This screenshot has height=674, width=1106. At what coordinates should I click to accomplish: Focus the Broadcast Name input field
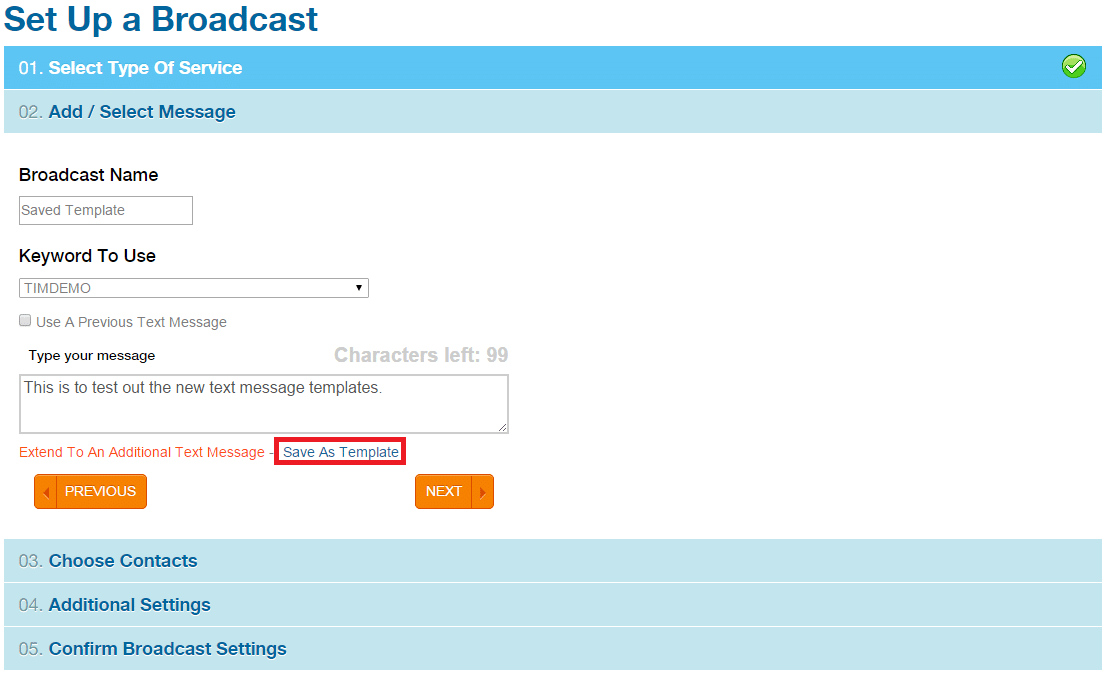pos(106,210)
